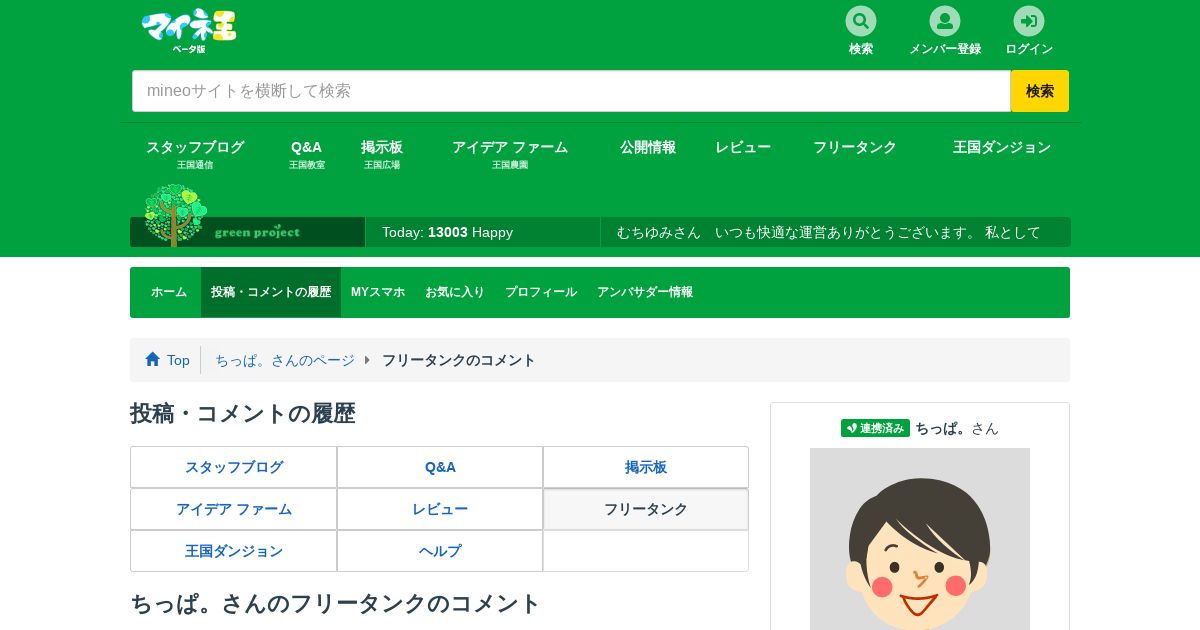Focus the mineo site search field
Viewport: 1200px width, 630px height.
(571, 91)
